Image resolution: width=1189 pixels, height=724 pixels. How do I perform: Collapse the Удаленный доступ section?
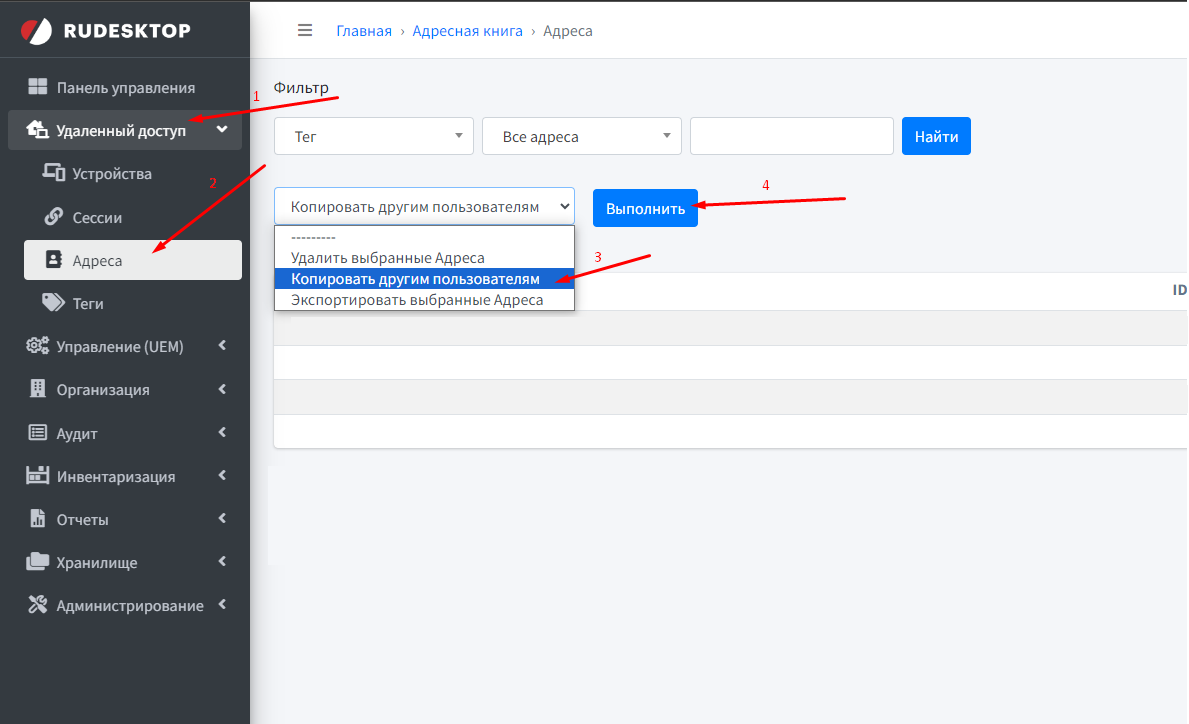point(222,129)
